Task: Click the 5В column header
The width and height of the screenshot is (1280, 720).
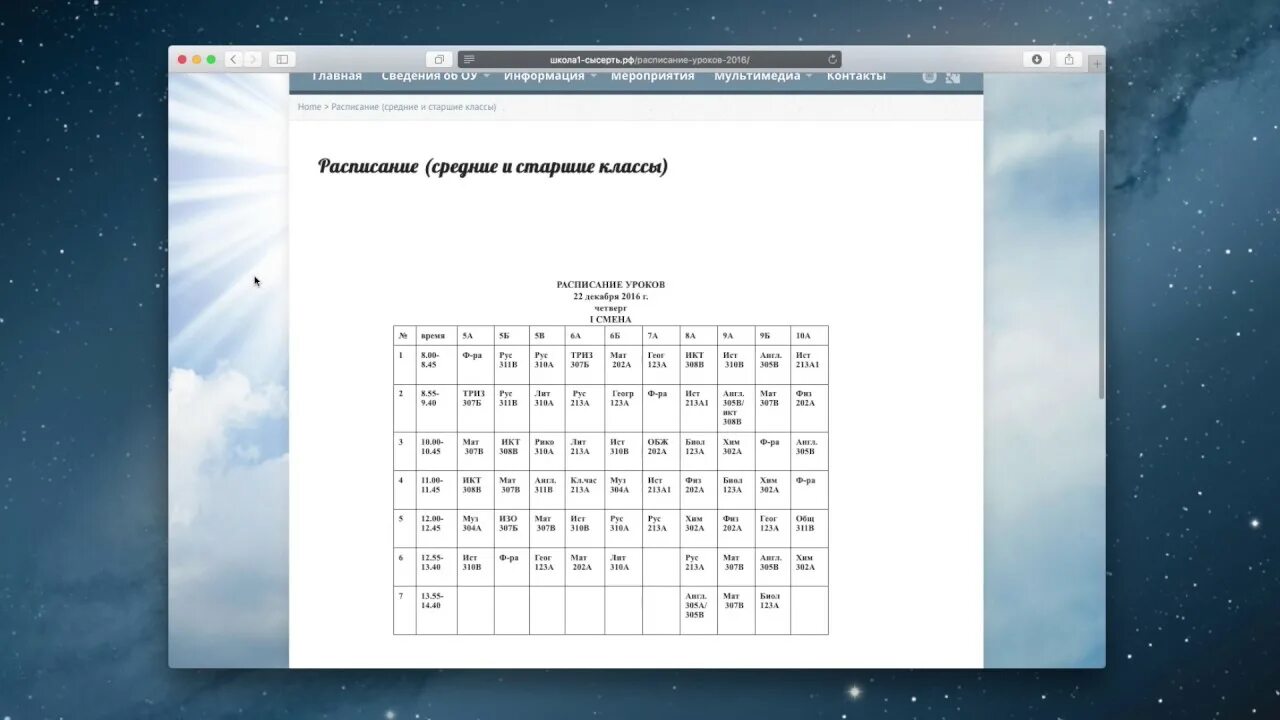Action: pyautogui.click(x=547, y=336)
